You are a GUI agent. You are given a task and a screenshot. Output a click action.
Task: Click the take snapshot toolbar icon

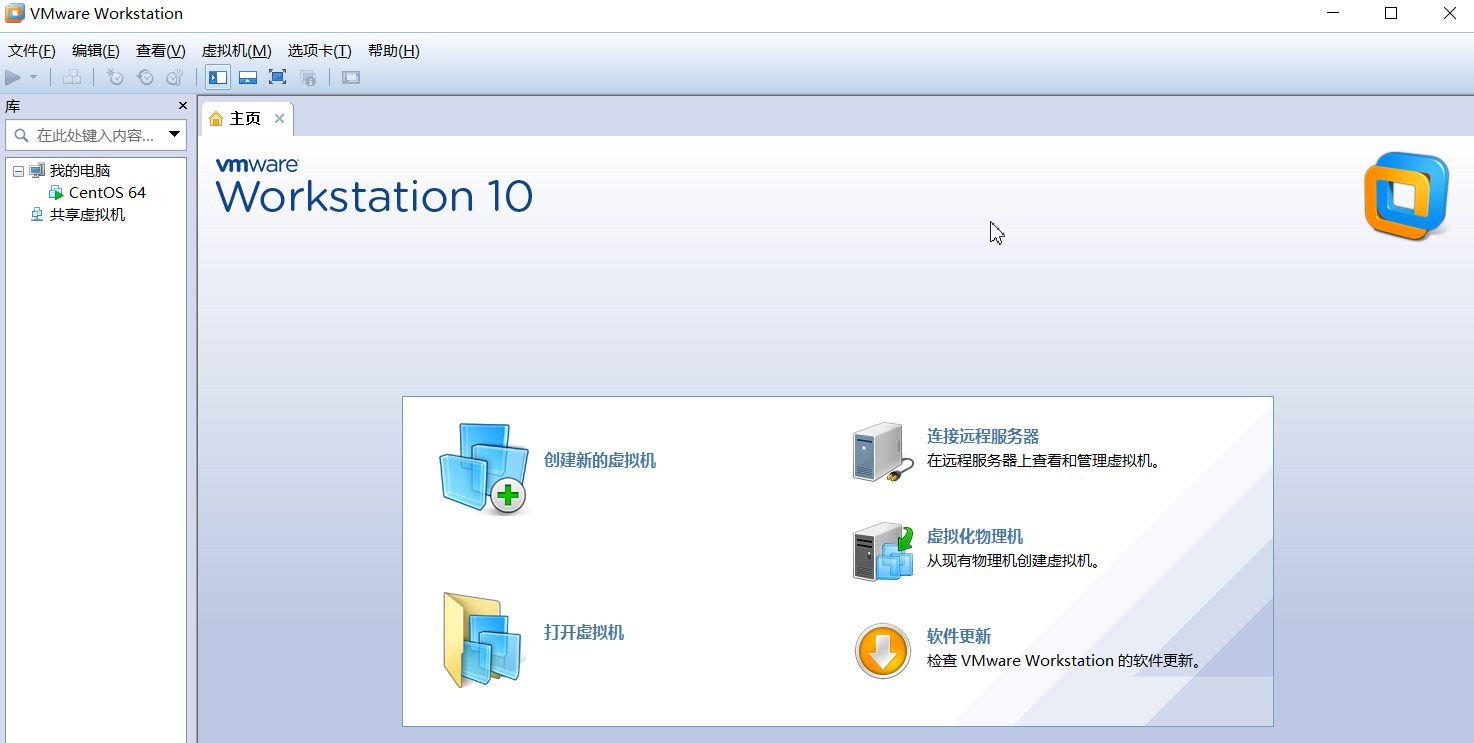pyautogui.click(x=116, y=77)
